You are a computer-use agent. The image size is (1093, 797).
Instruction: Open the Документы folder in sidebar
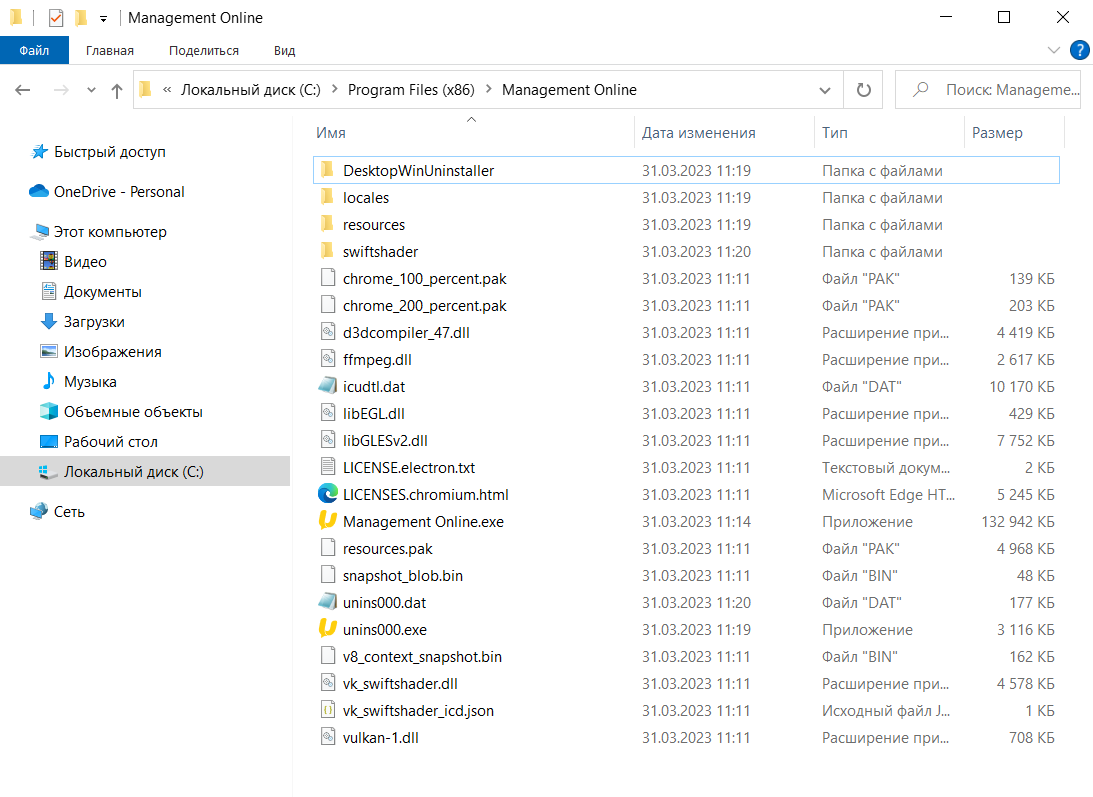click(102, 291)
